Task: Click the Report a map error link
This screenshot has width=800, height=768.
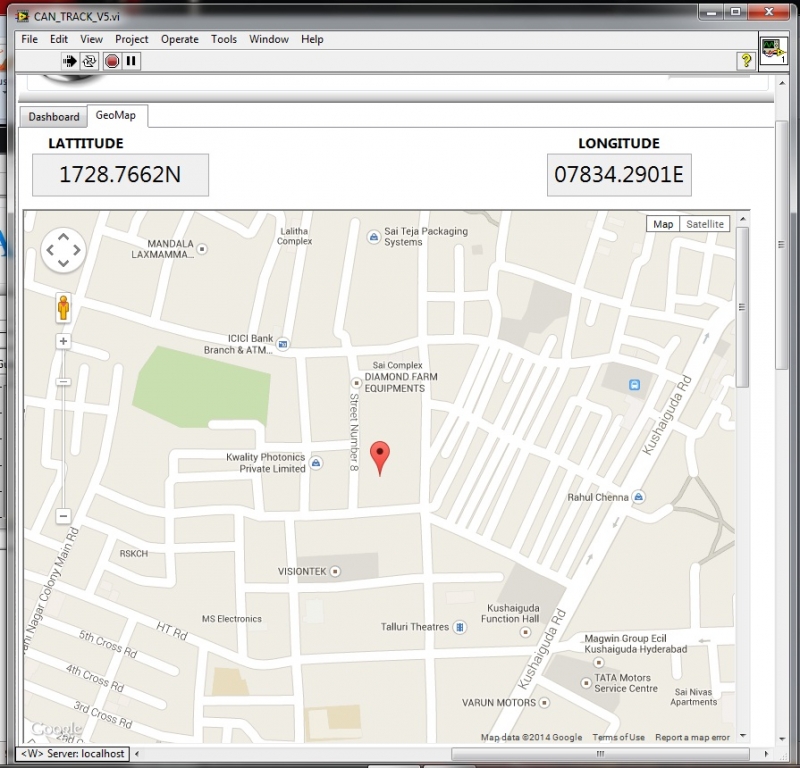Action: [692, 738]
